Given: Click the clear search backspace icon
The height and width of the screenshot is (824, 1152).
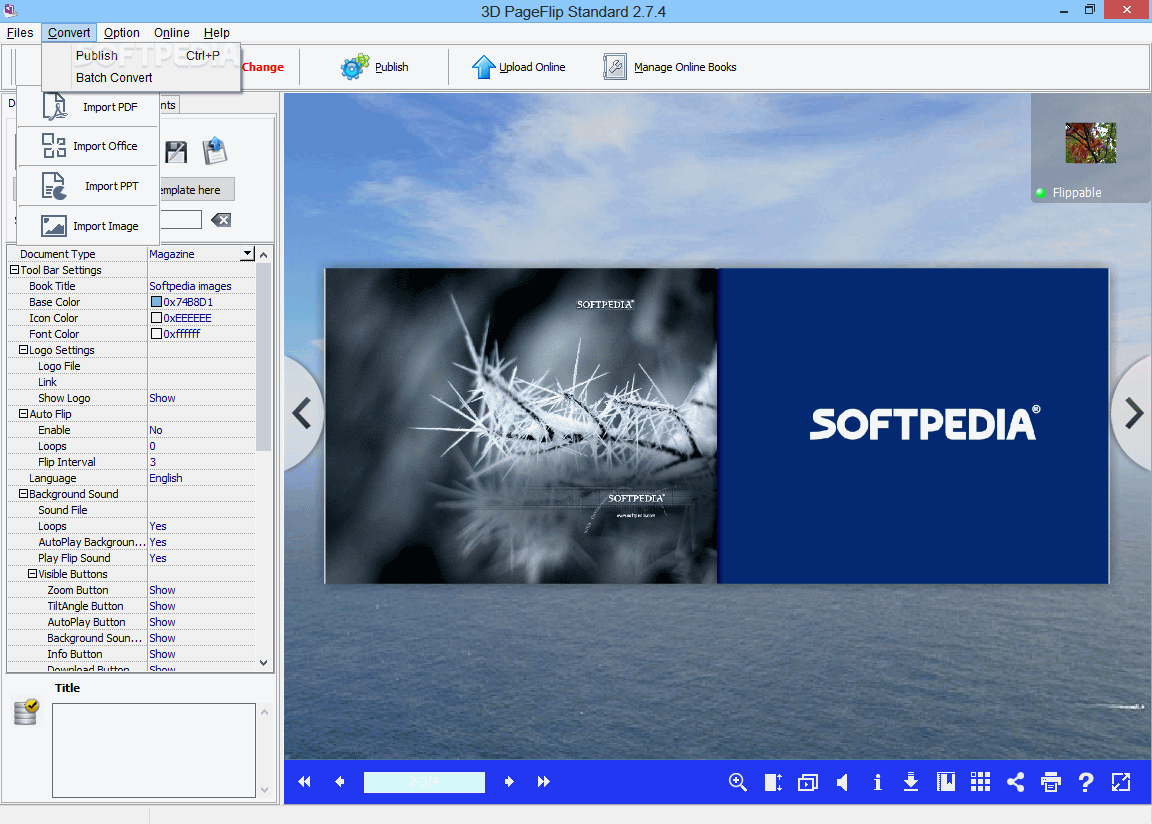Looking at the screenshot, I should point(221,220).
